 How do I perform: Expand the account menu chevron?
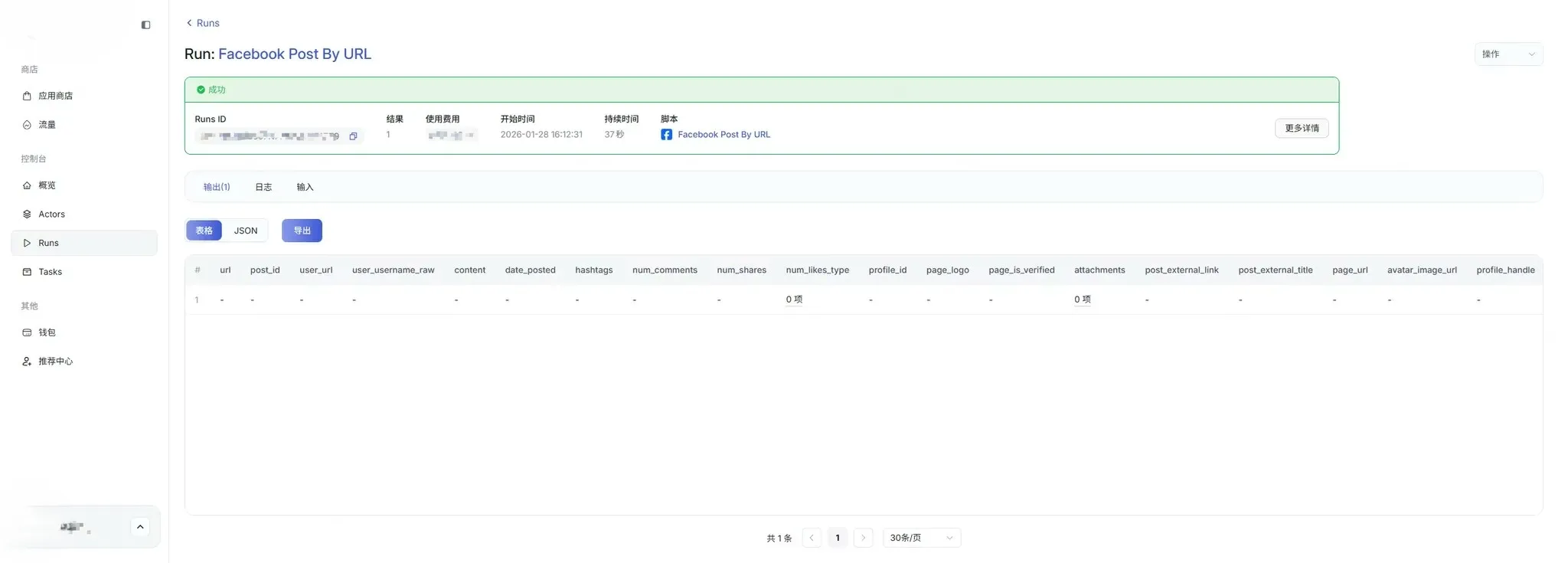click(x=140, y=527)
